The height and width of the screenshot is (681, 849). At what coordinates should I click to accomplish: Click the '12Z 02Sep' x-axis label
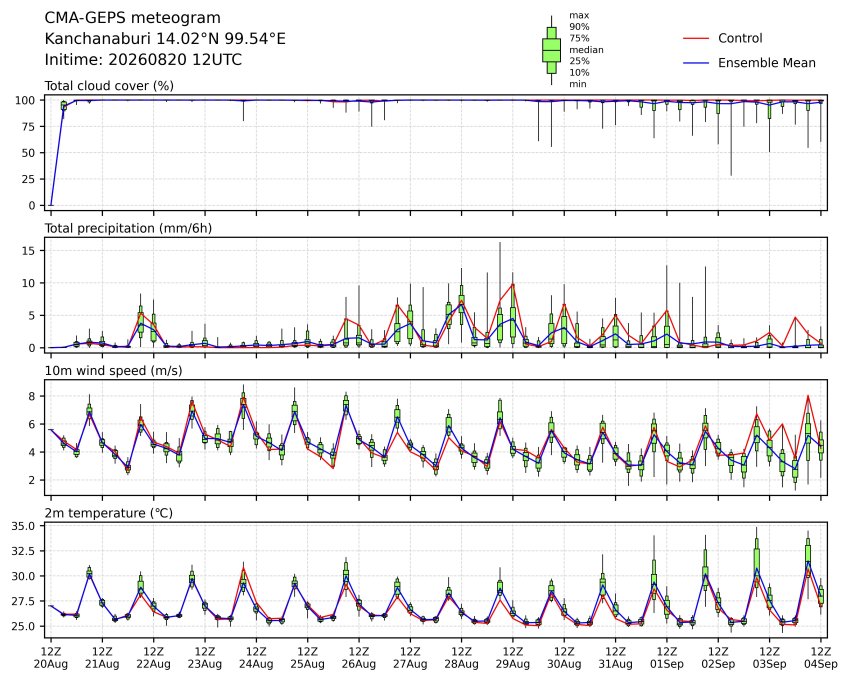[718, 658]
